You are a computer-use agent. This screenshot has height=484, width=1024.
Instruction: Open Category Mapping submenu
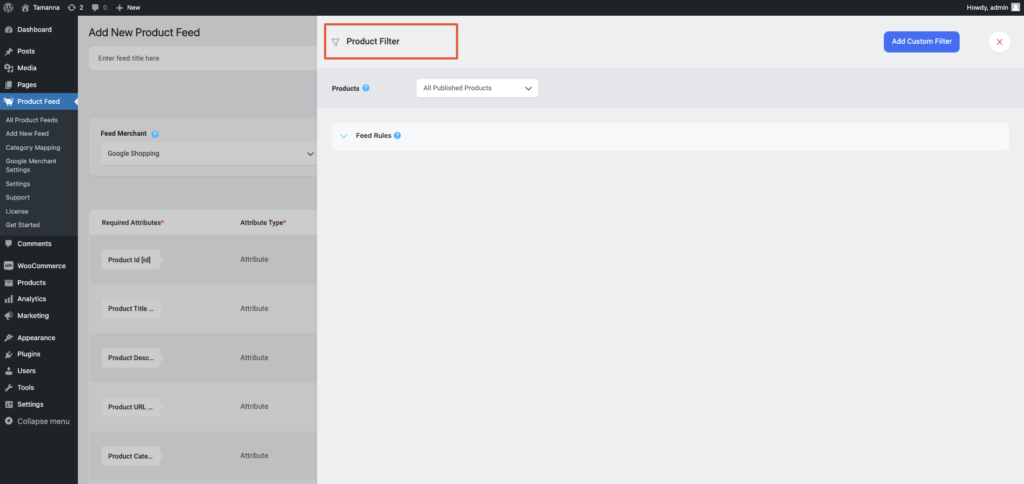(33, 148)
